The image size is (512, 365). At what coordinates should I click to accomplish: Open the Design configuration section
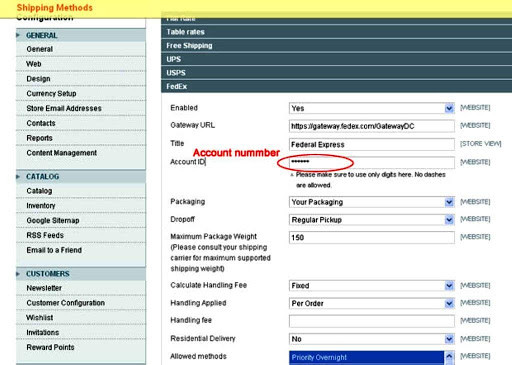[81, 79]
